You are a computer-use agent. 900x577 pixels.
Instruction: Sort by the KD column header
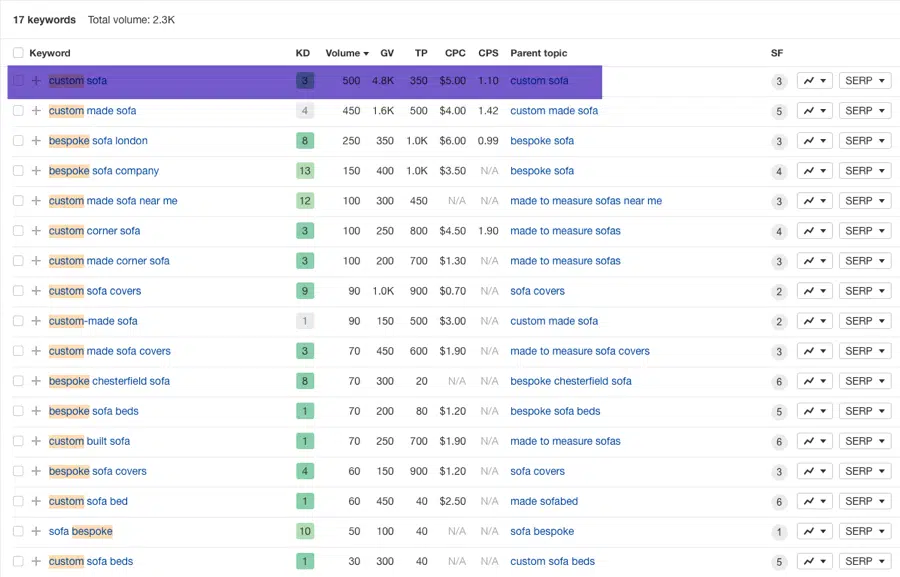tap(303, 53)
